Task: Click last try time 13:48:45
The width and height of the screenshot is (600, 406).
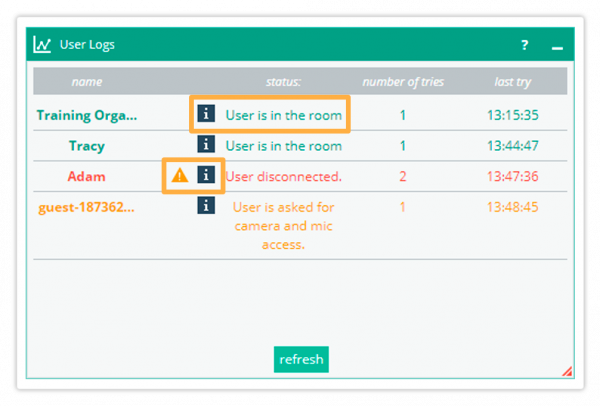Action: point(513,207)
